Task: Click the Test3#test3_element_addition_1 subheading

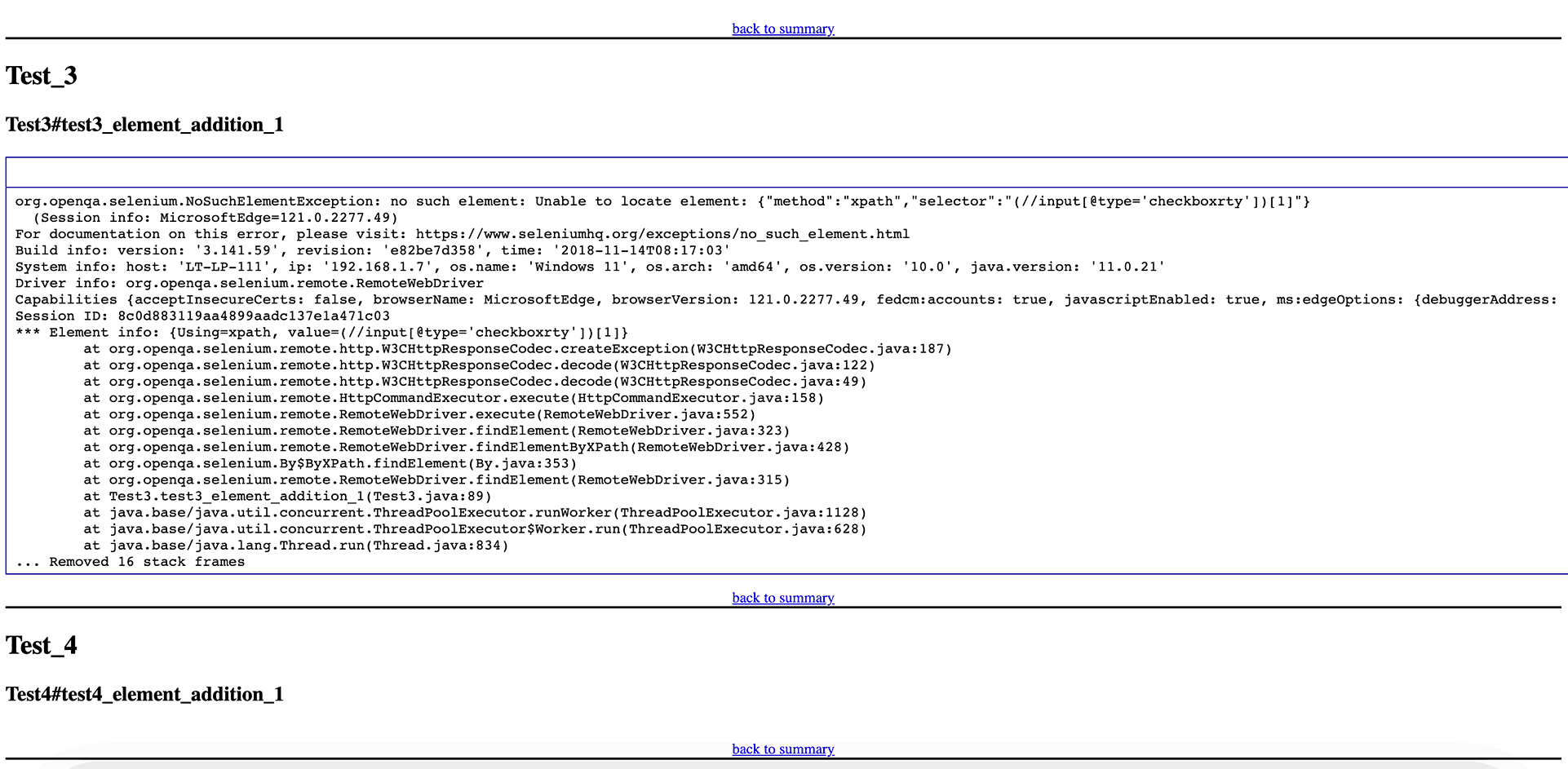Action: [x=144, y=125]
